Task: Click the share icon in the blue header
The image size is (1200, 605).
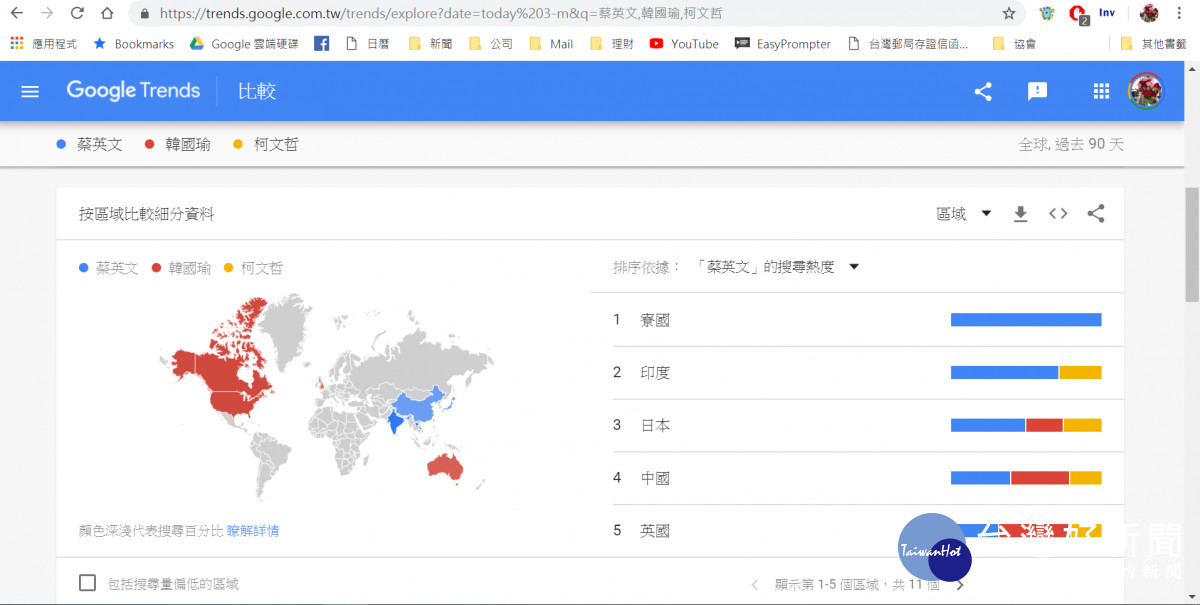Action: [x=983, y=91]
